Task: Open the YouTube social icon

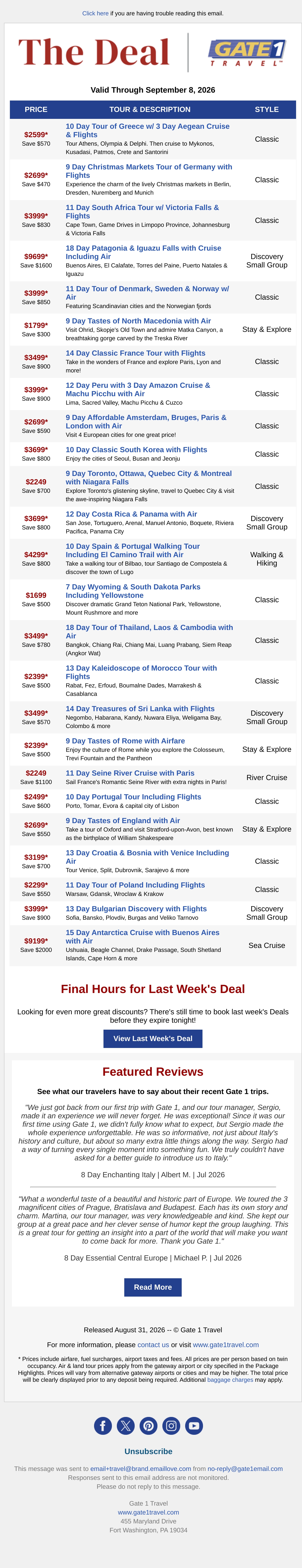Action: pos(194,1426)
